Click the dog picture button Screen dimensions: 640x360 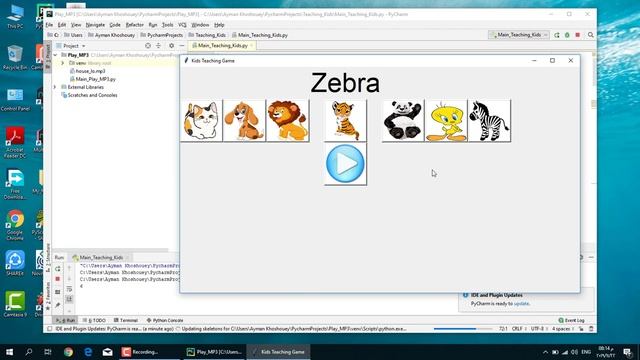coord(244,121)
